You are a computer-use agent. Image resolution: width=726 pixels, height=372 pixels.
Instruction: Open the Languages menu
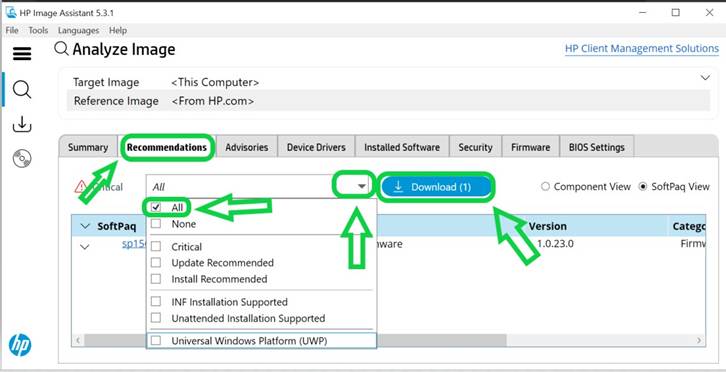(78, 30)
